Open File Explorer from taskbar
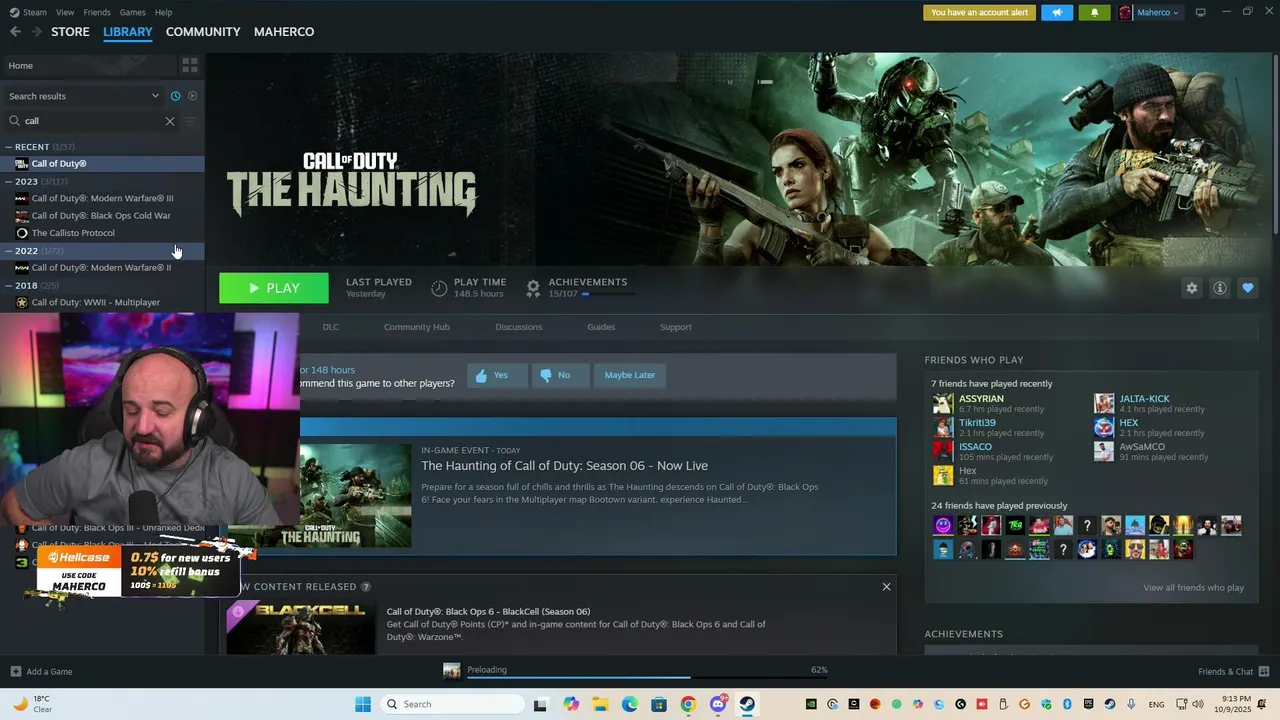The height and width of the screenshot is (720, 1280). point(600,704)
